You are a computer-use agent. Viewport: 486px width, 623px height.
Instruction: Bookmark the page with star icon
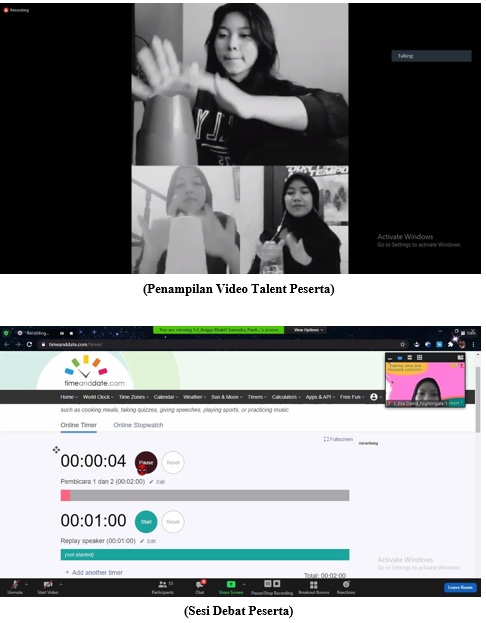pos(403,344)
